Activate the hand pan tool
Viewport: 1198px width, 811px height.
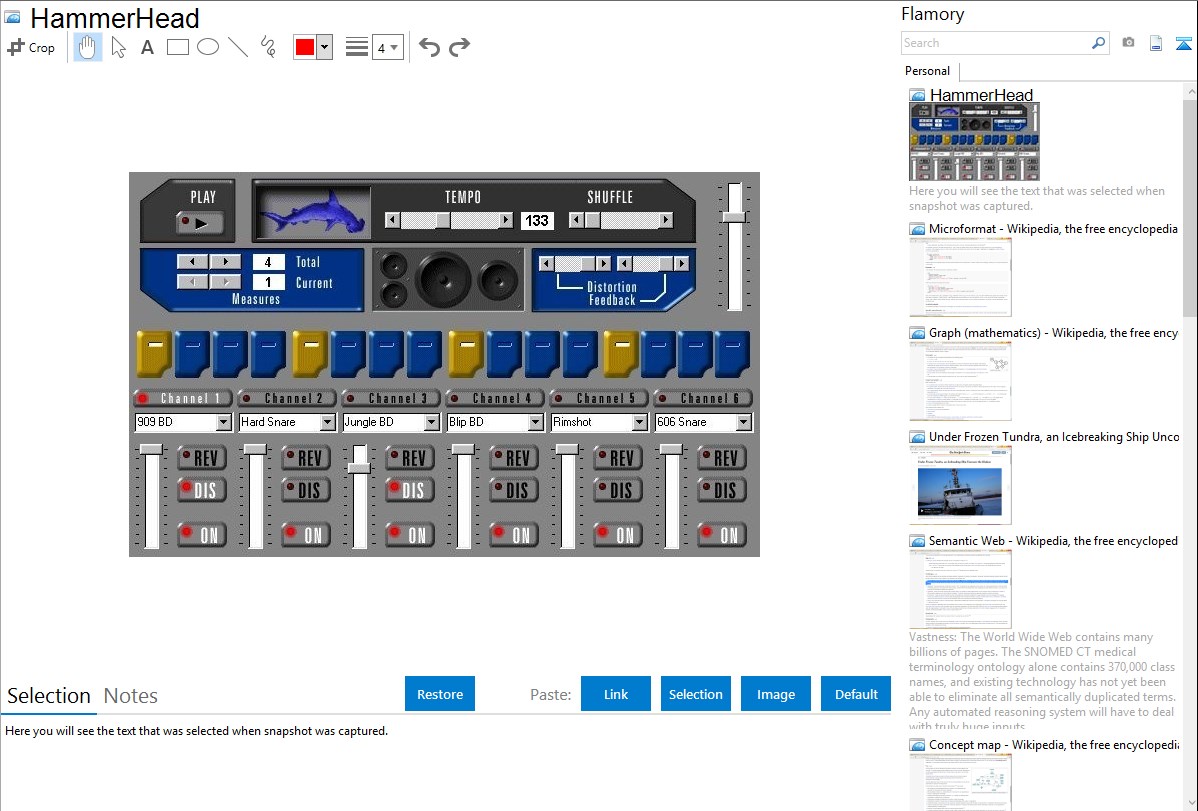(x=88, y=47)
